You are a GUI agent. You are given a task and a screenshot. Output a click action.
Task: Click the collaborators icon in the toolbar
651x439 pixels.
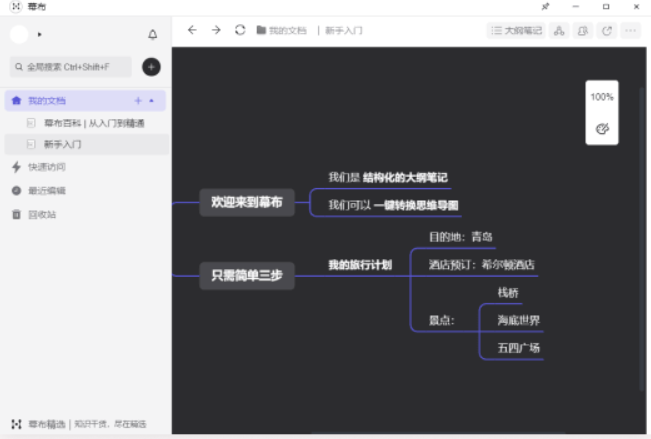[583, 31]
